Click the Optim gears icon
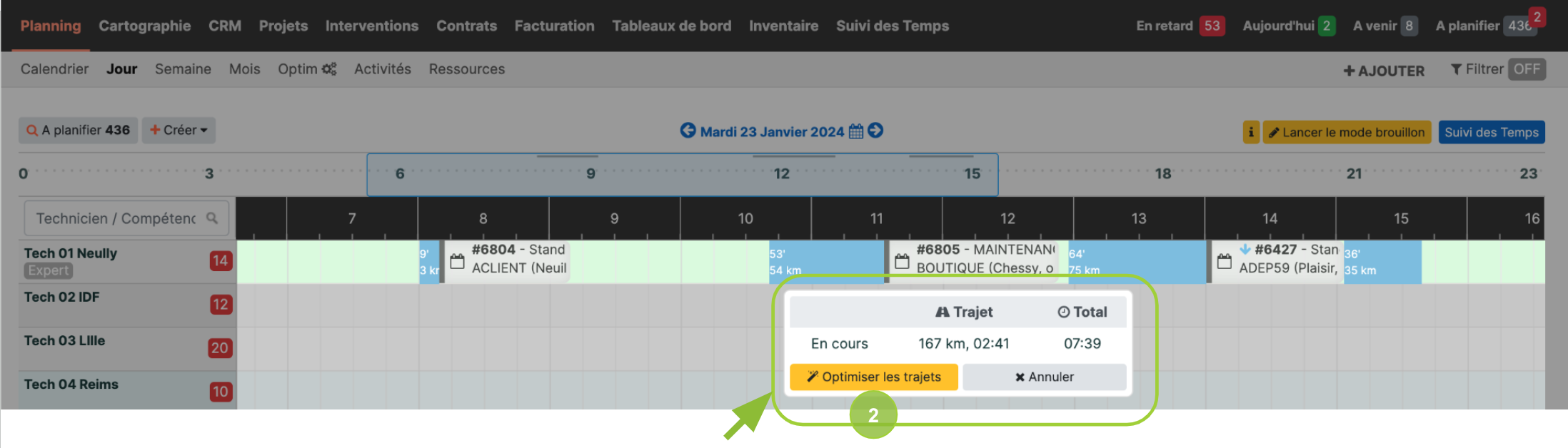Image resolution: width=1568 pixels, height=448 pixels. [329, 69]
